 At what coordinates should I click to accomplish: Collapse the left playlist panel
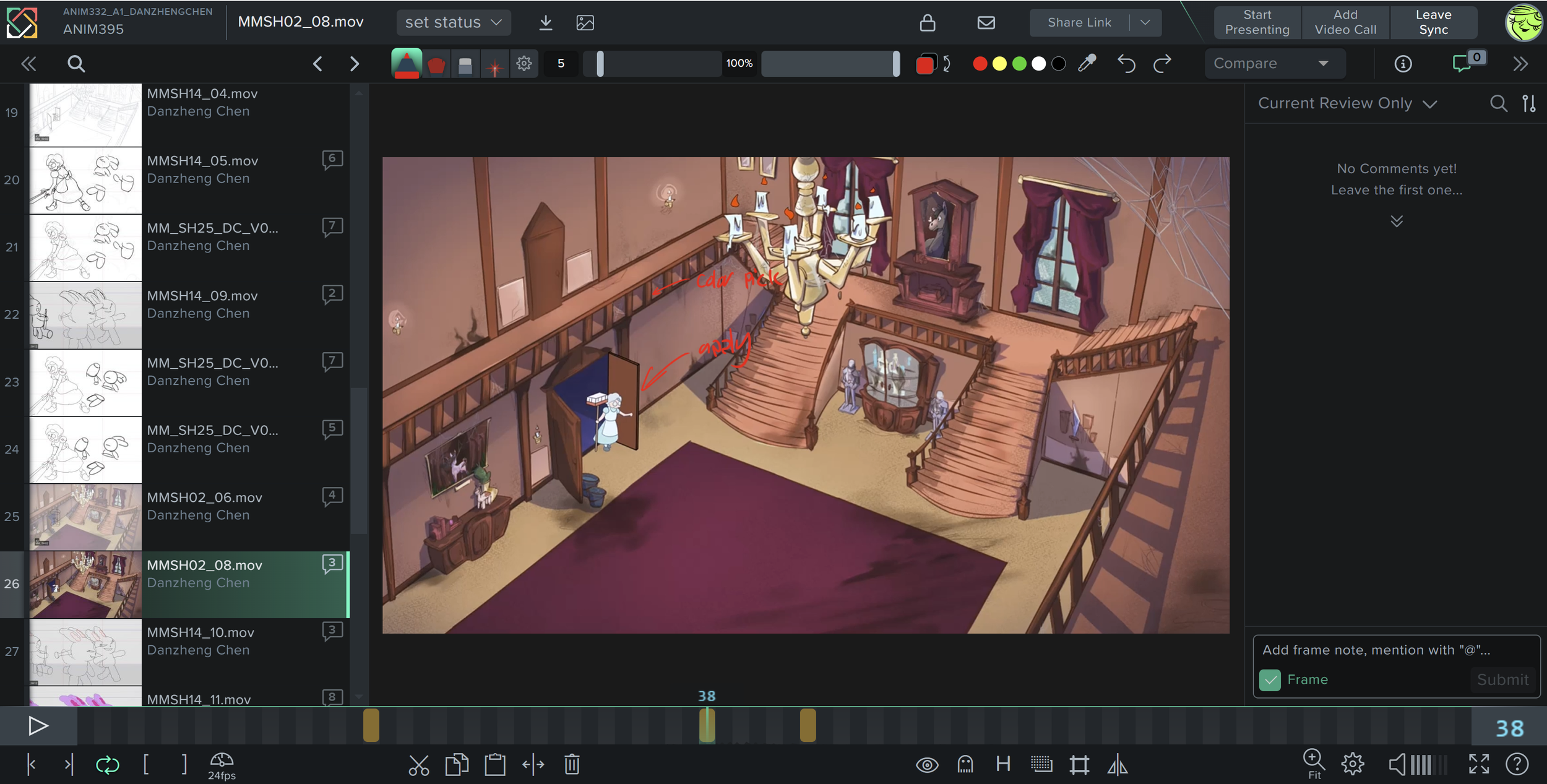point(28,64)
